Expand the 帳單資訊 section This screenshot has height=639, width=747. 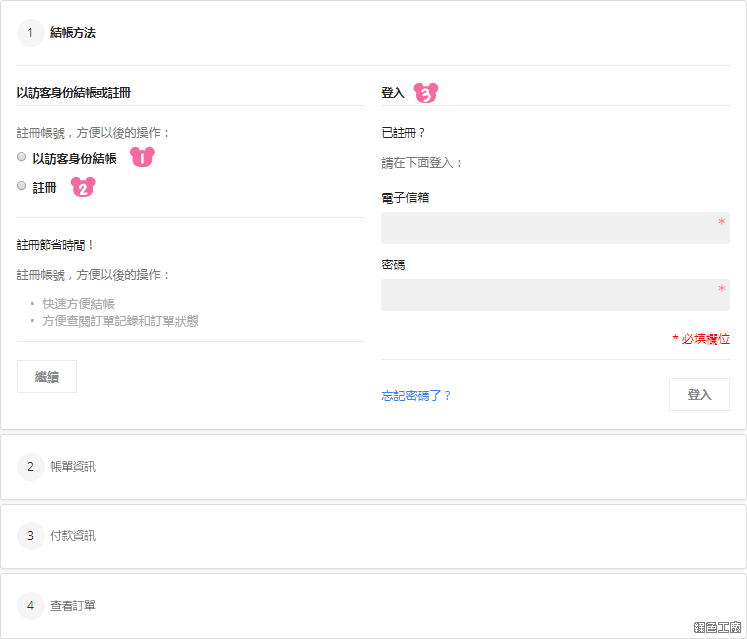pyautogui.click(x=374, y=467)
